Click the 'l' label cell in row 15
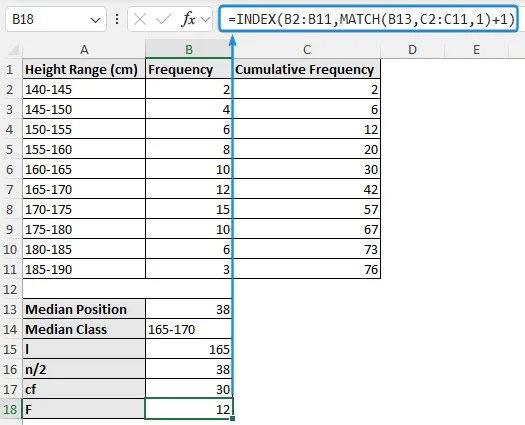 tap(84, 349)
